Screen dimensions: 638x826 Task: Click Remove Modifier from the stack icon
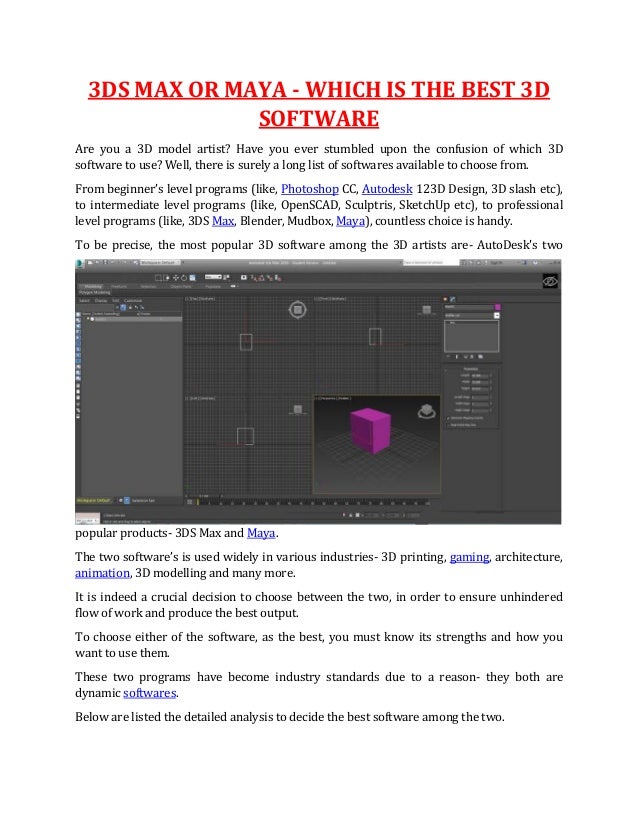point(472,357)
